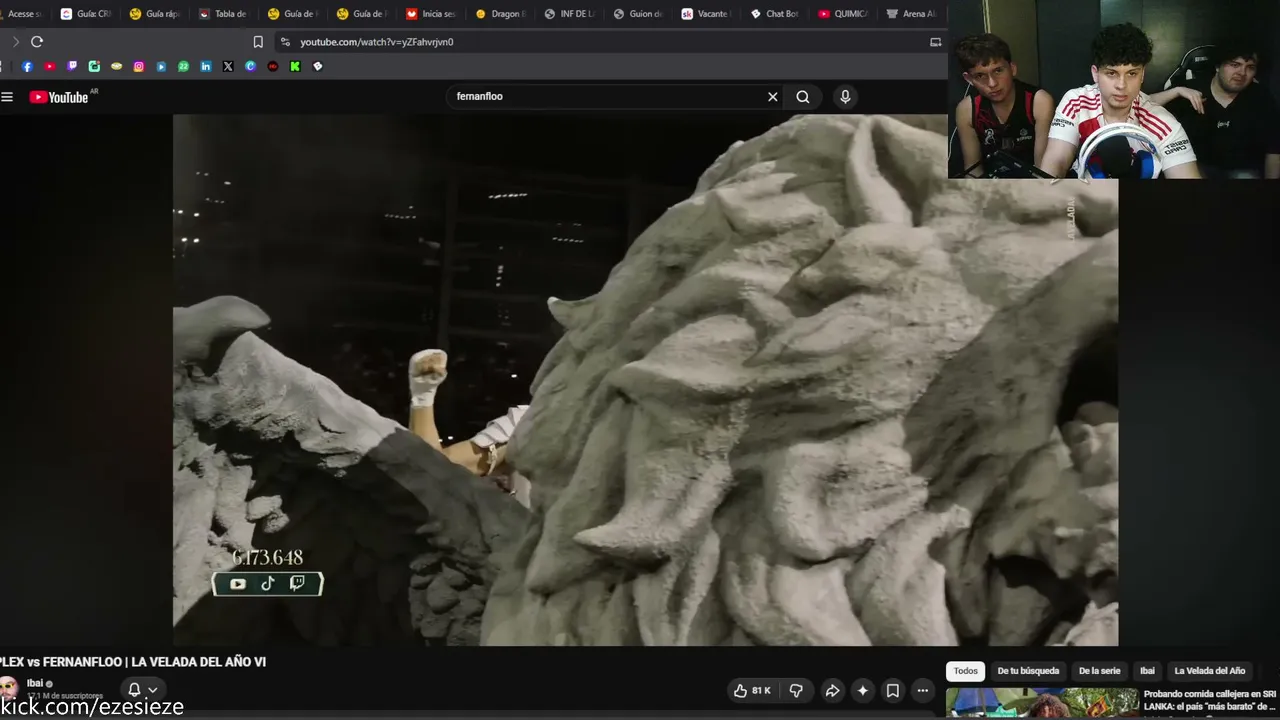The width and height of the screenshot is (1280, 720).
Task: Open the Guía rápi browser tab
Action: pyautogui.click(x=154, y=14)
